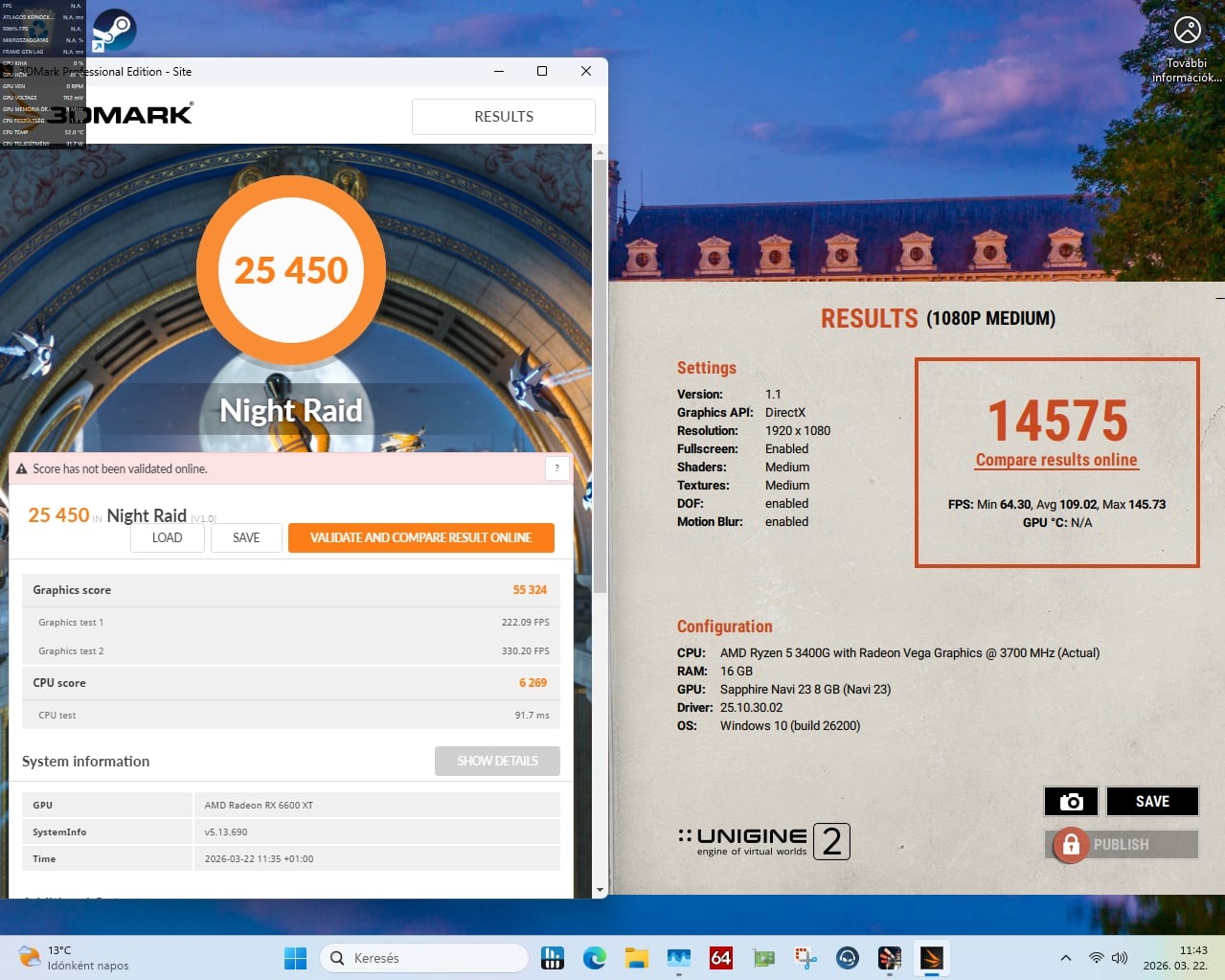1225x980 pixels.
Task: Click the Graphics API DirectX value
Action: 785,413
